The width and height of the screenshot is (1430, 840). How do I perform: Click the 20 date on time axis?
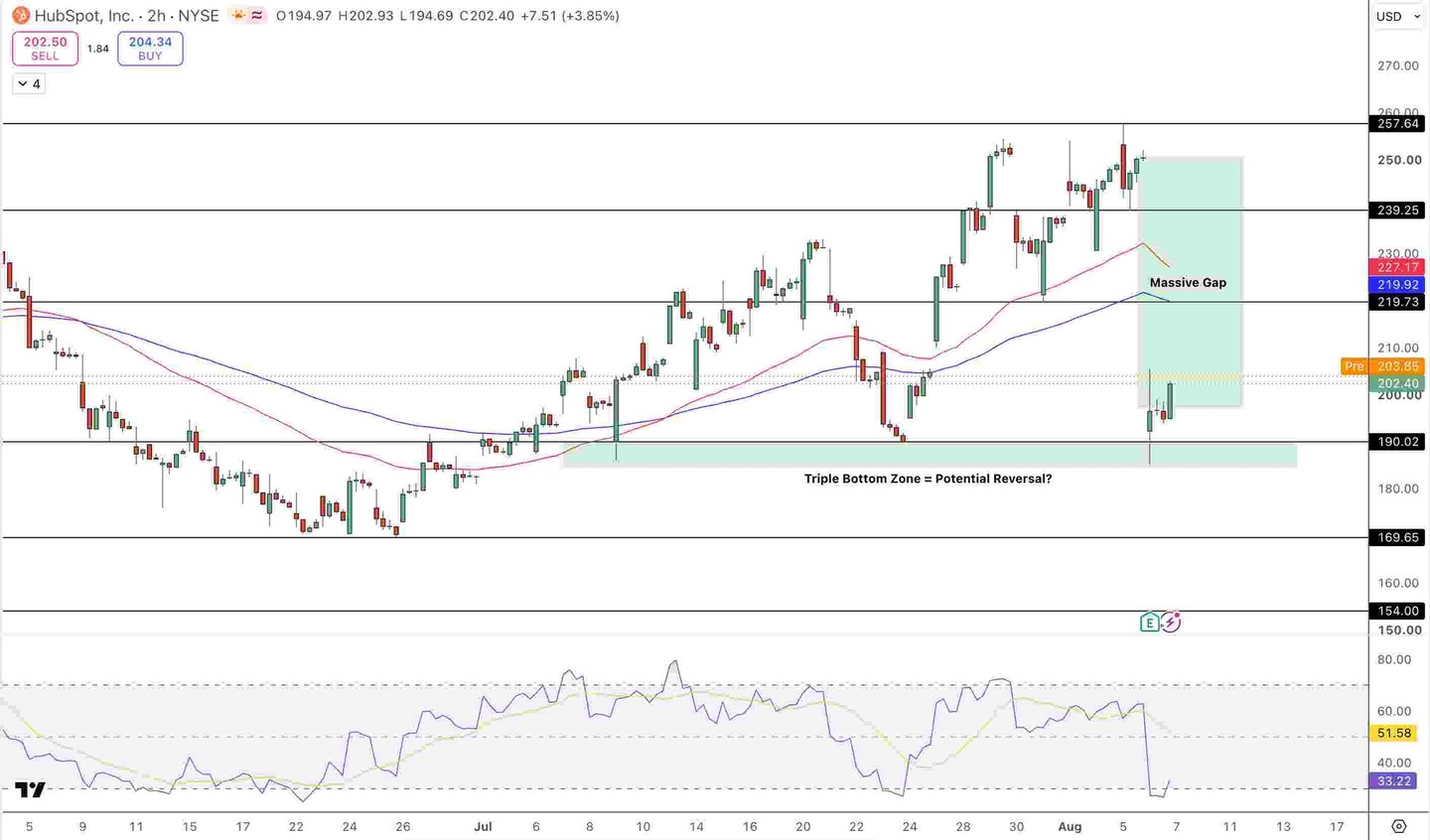(803, 826)
